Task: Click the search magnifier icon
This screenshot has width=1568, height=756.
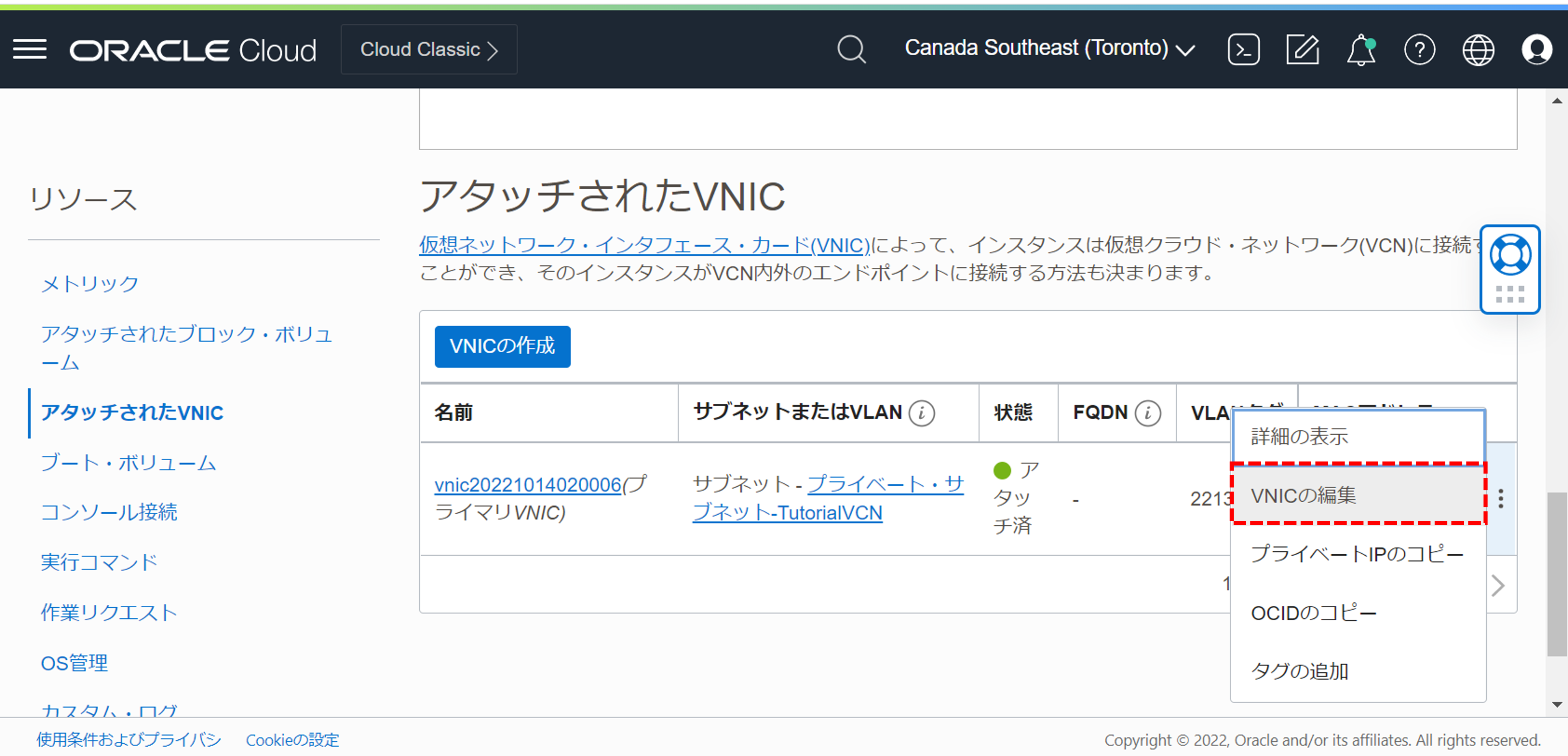Action: tap(851, 49)
